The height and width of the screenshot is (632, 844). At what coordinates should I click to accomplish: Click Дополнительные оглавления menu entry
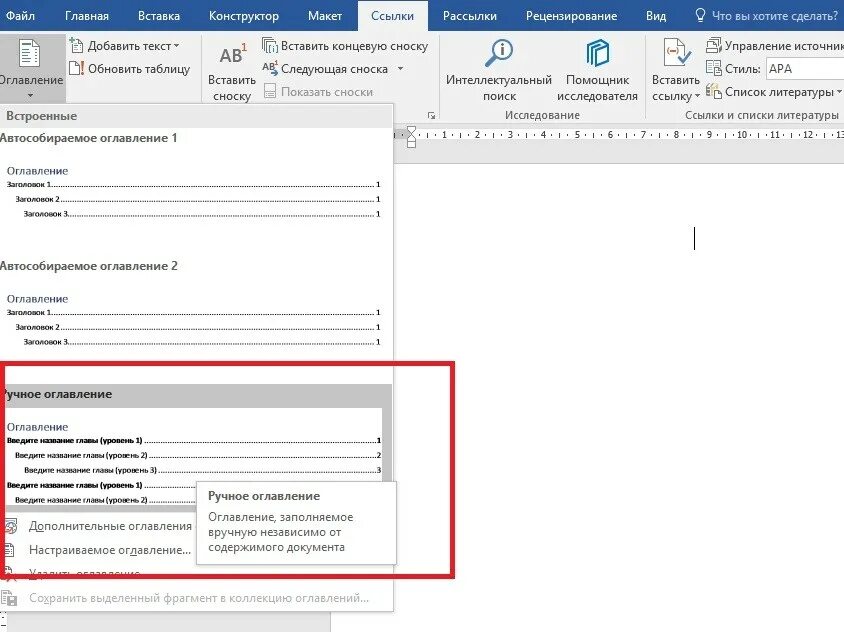coord(110,526)
